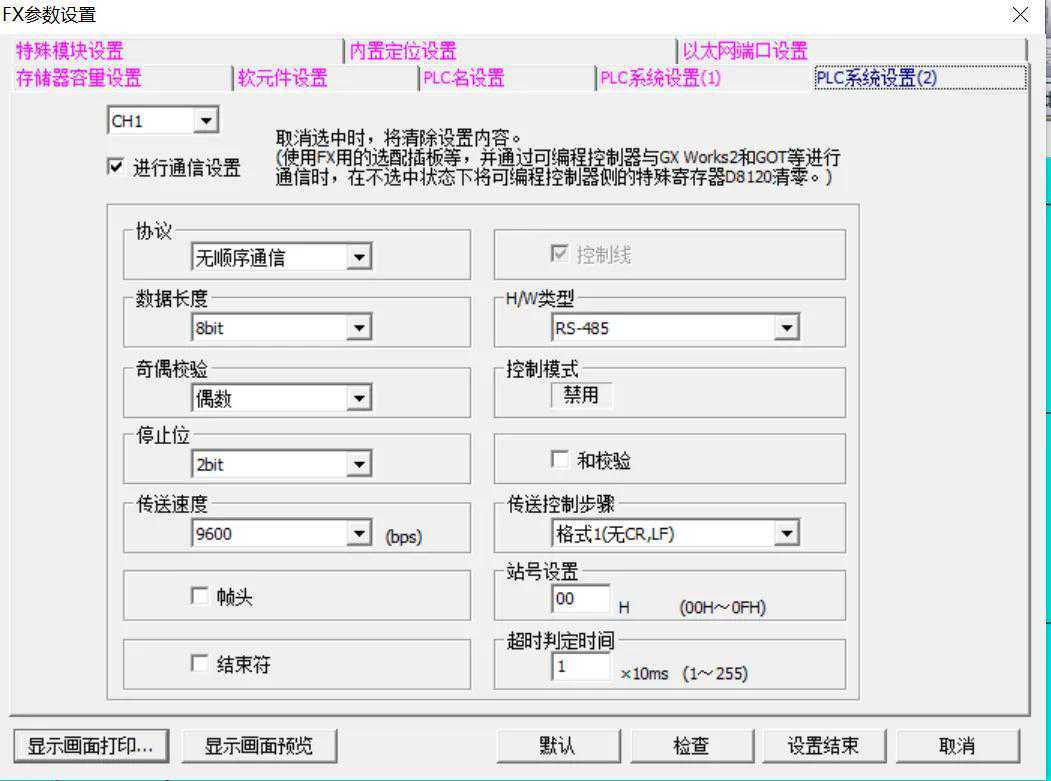The image size is (1051, 781).
Task: Click the 显示画面打印 button
Action: click(90, 746)
